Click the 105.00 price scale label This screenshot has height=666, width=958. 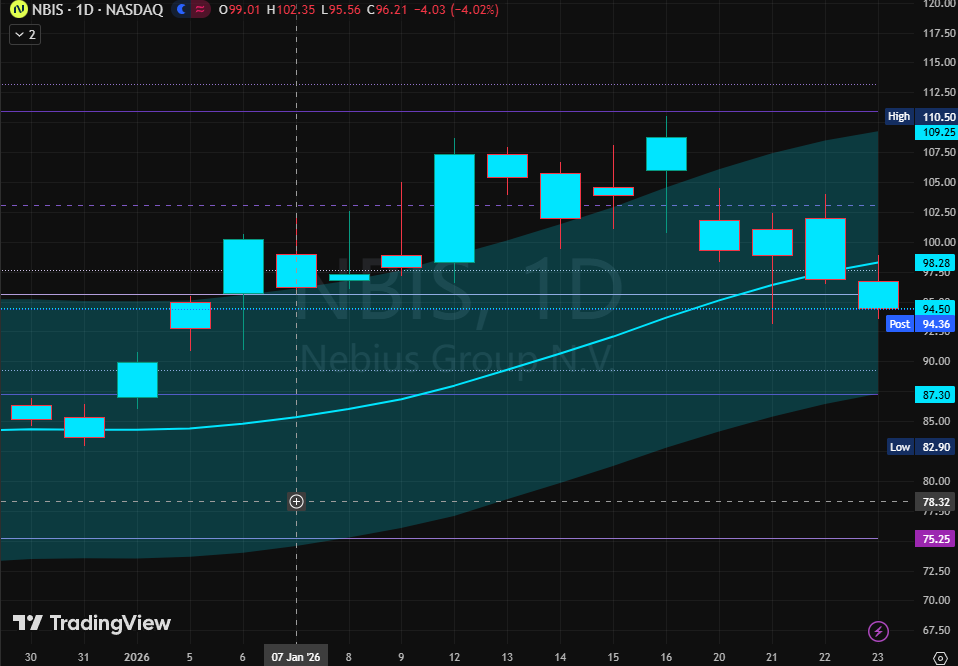(939, 182)
